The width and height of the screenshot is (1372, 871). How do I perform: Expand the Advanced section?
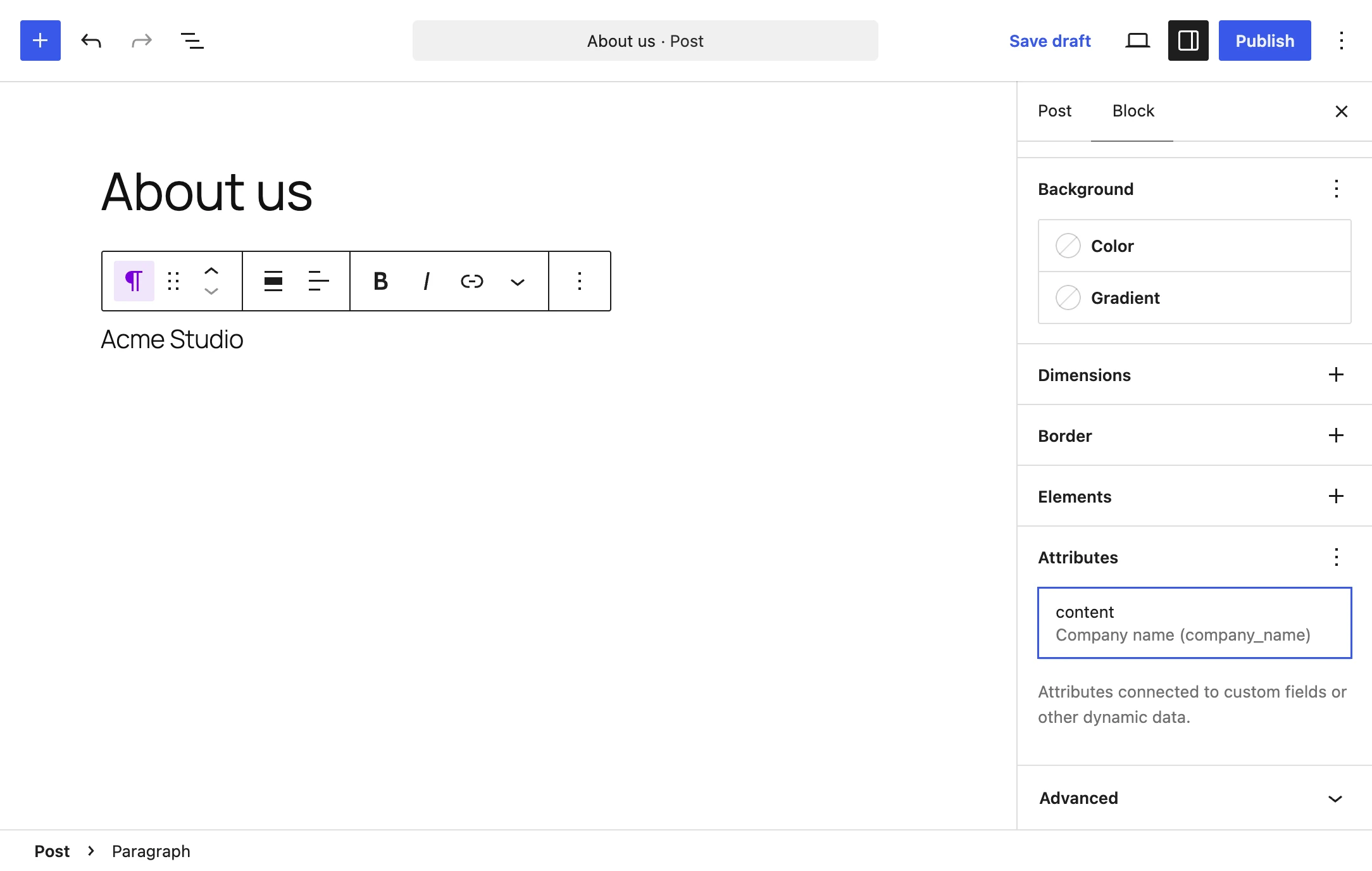pos(1195,798)
